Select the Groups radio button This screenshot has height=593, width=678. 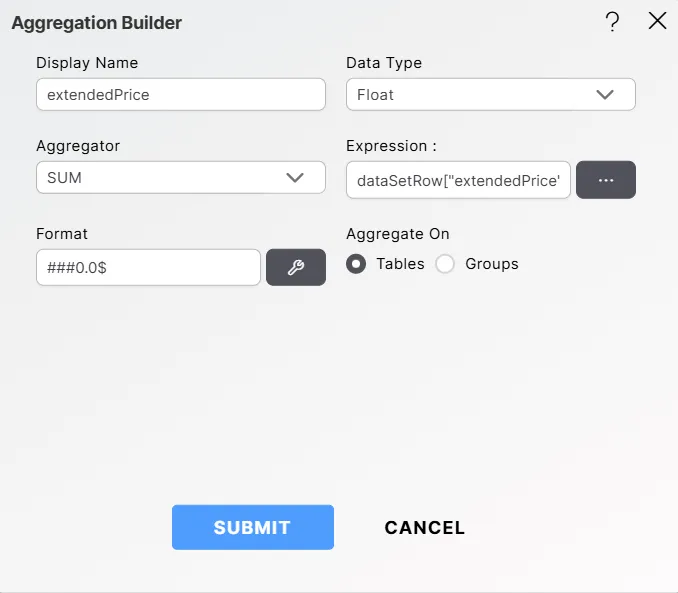pyautogui.click(x=445, y=264)
